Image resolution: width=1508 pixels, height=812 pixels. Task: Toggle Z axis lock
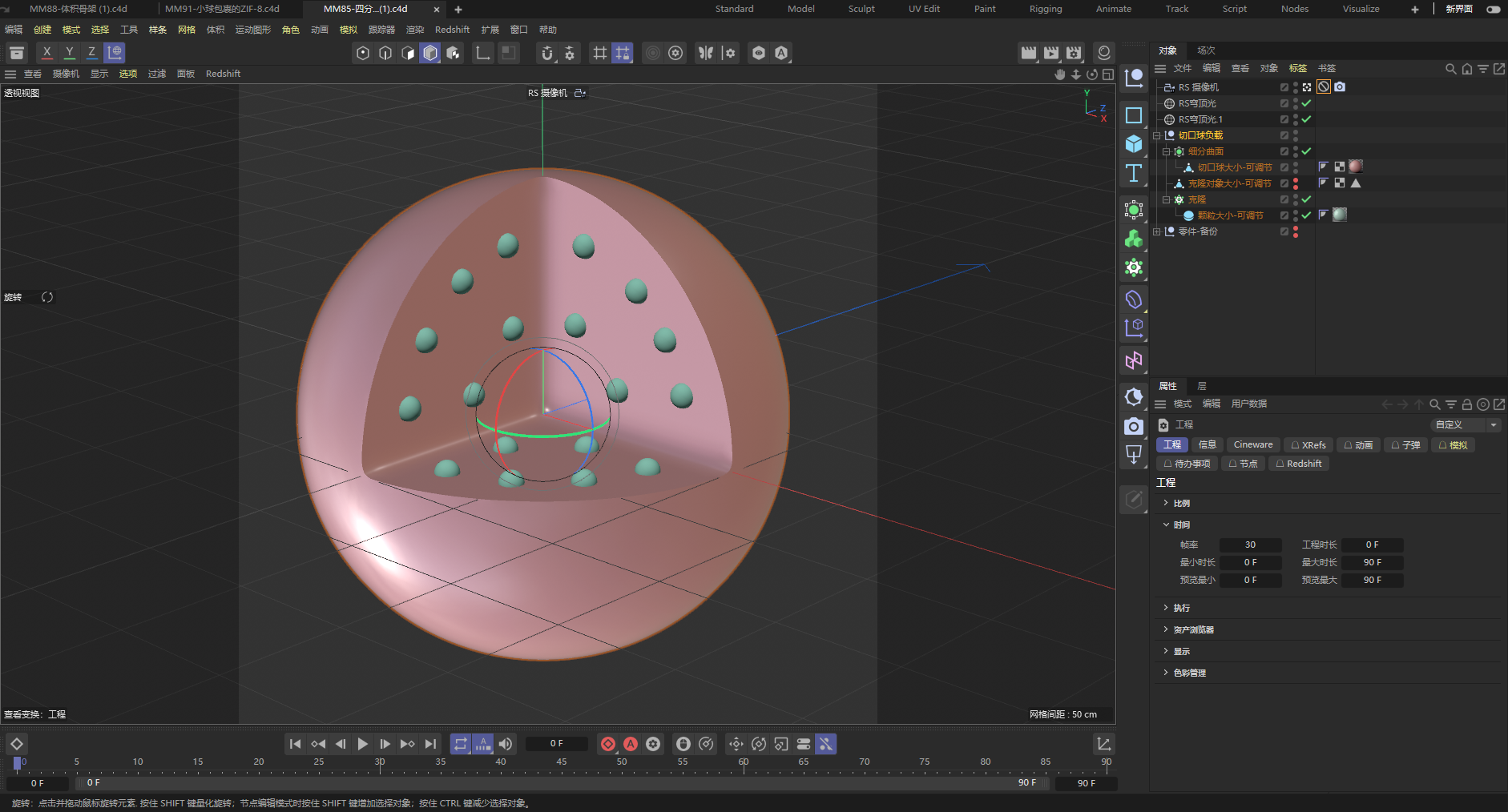[92, 53]
